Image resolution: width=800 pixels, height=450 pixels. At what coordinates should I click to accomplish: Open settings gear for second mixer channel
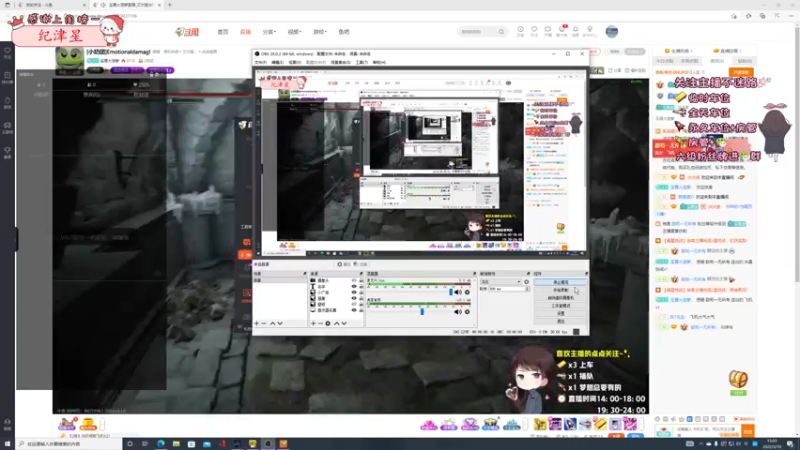(467, 312)
